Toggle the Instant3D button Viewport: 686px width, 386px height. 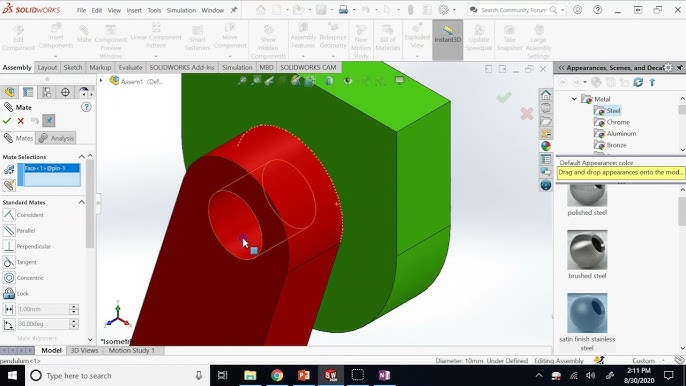pos(448,39)
